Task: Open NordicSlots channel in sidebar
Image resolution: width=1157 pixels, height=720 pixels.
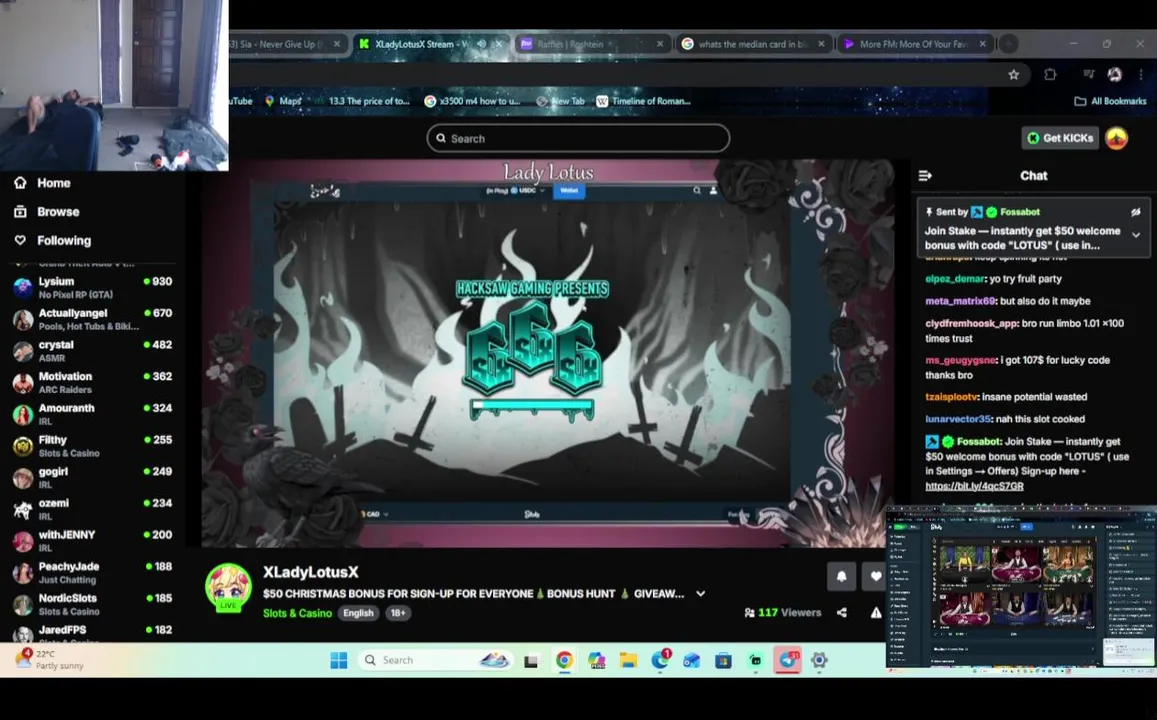Action: (93, 604)
